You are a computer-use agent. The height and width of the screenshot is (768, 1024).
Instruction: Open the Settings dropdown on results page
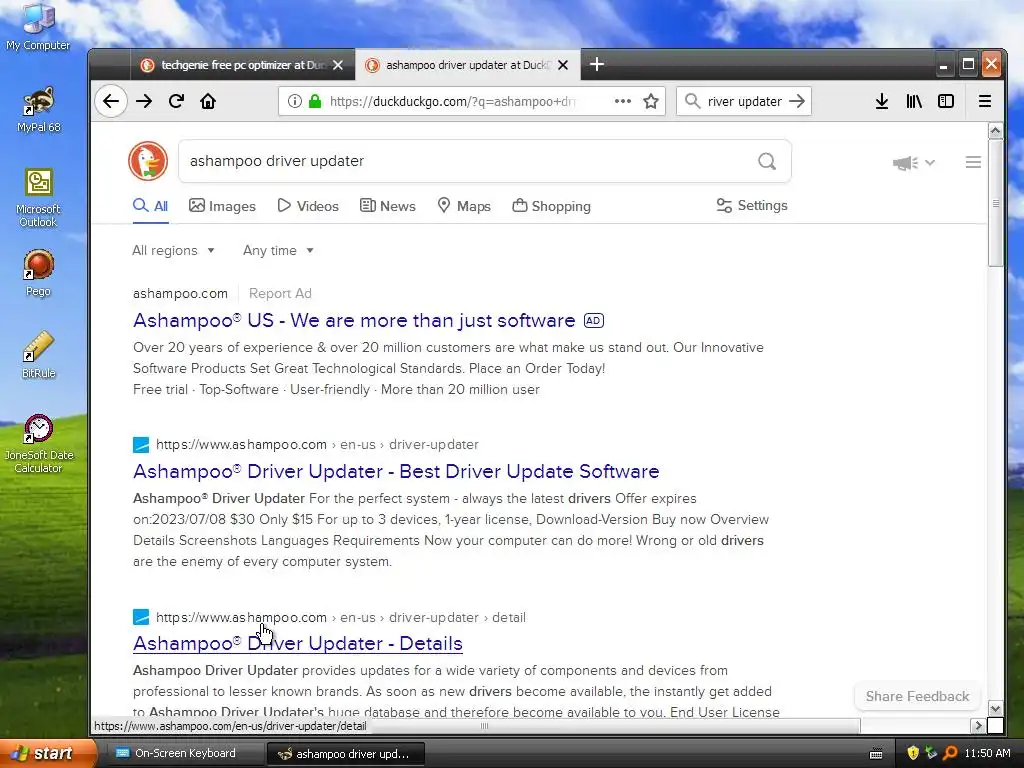click(x=752, y=205)
